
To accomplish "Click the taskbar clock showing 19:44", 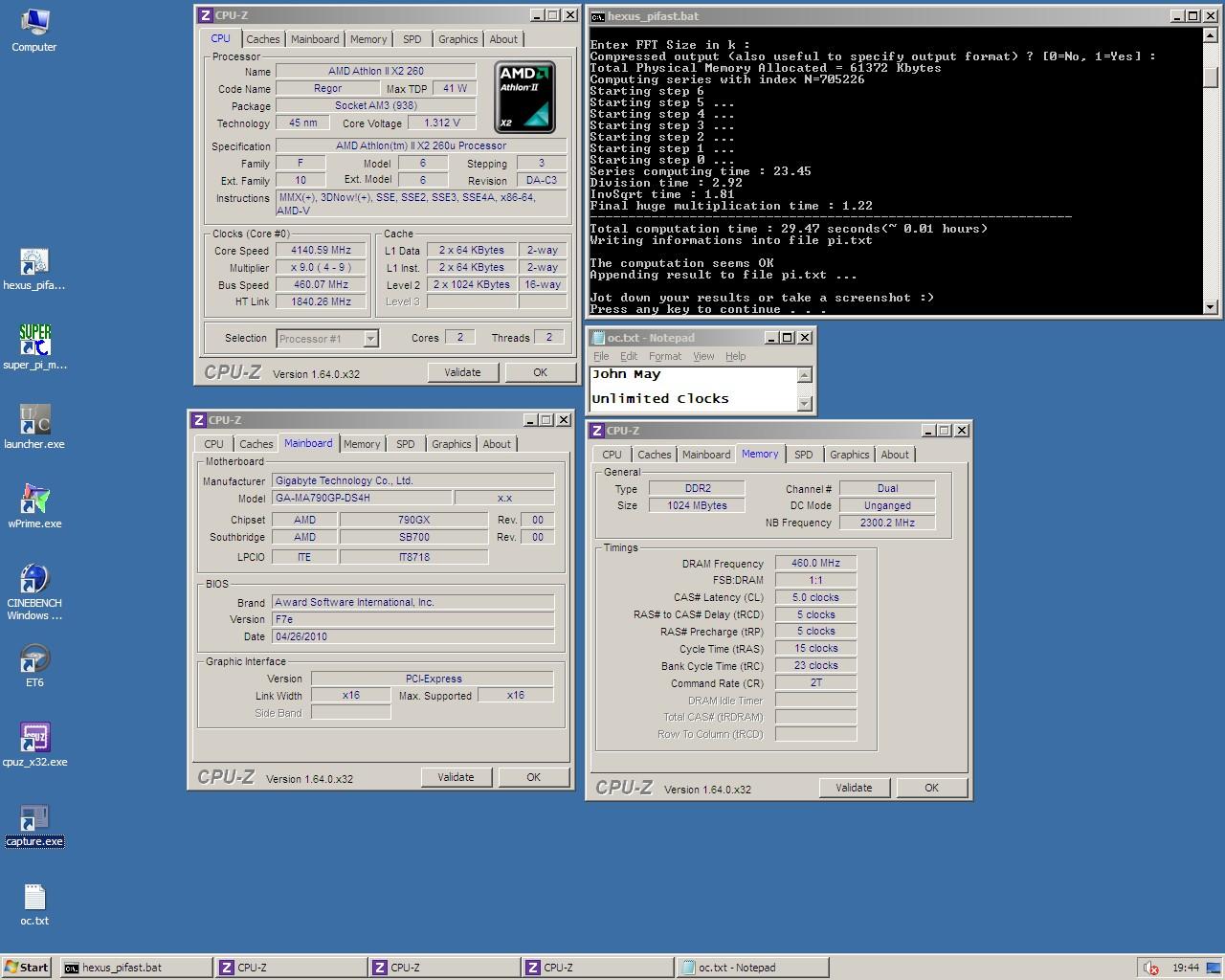I will coord(1186,968).
